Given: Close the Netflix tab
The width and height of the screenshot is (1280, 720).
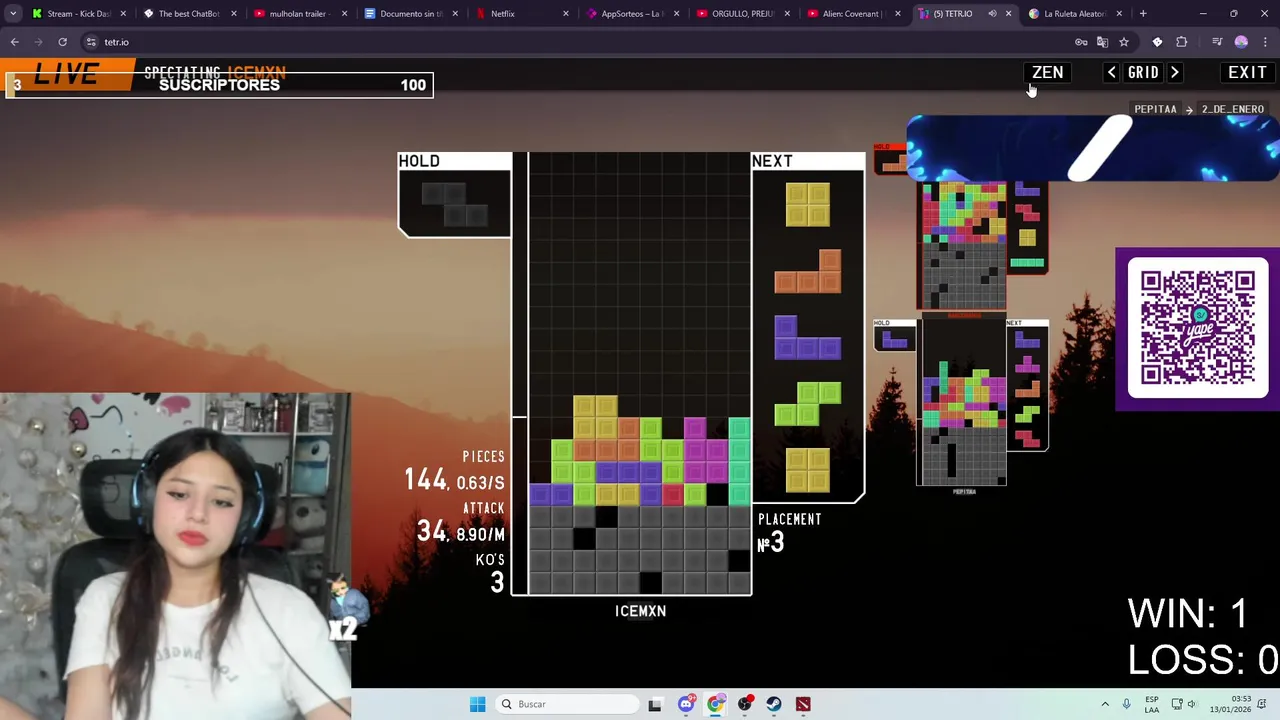Looking at the screenshot, I should click(x=565, y=14).
